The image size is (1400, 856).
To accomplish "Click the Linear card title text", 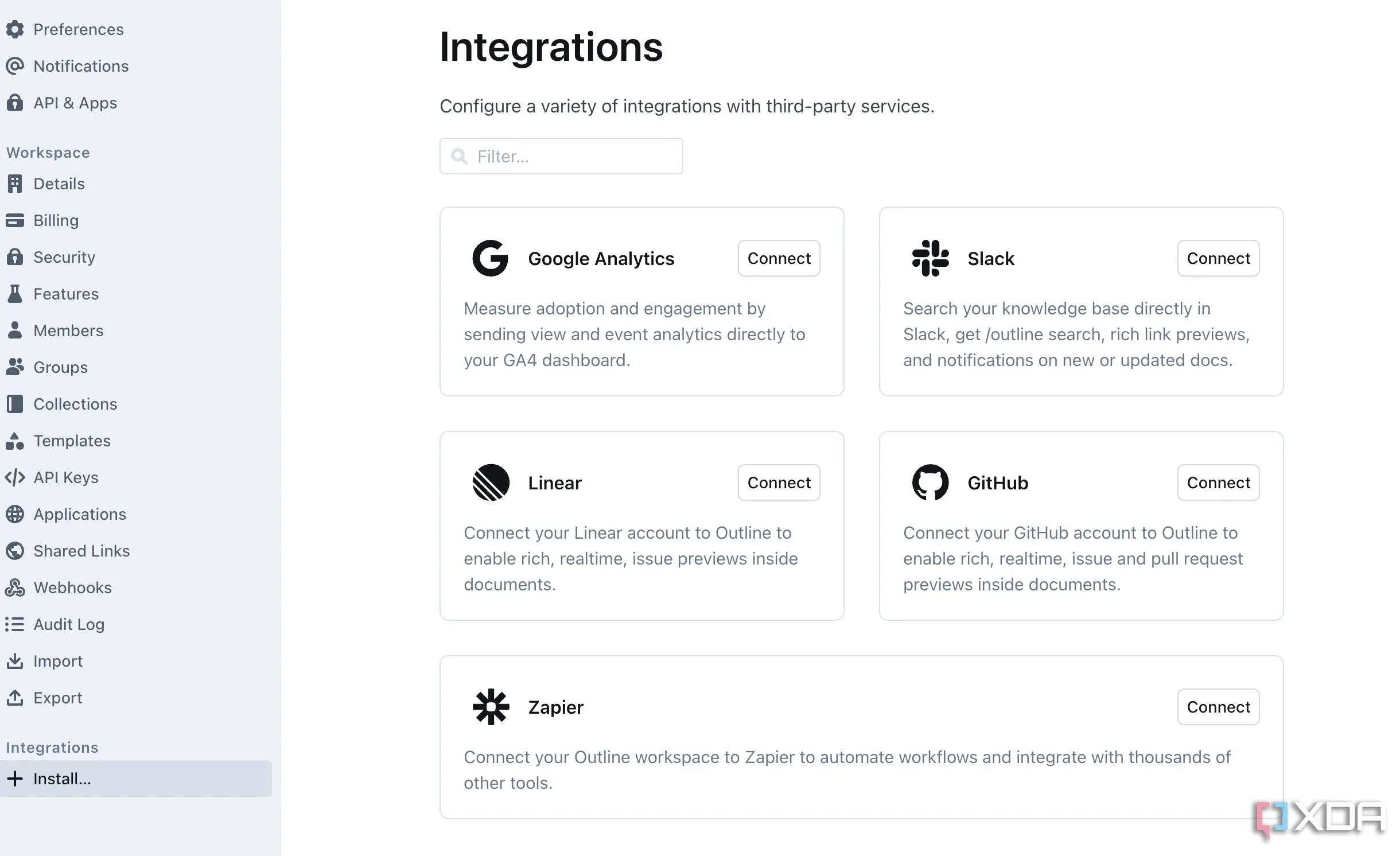I will point(555,483).
